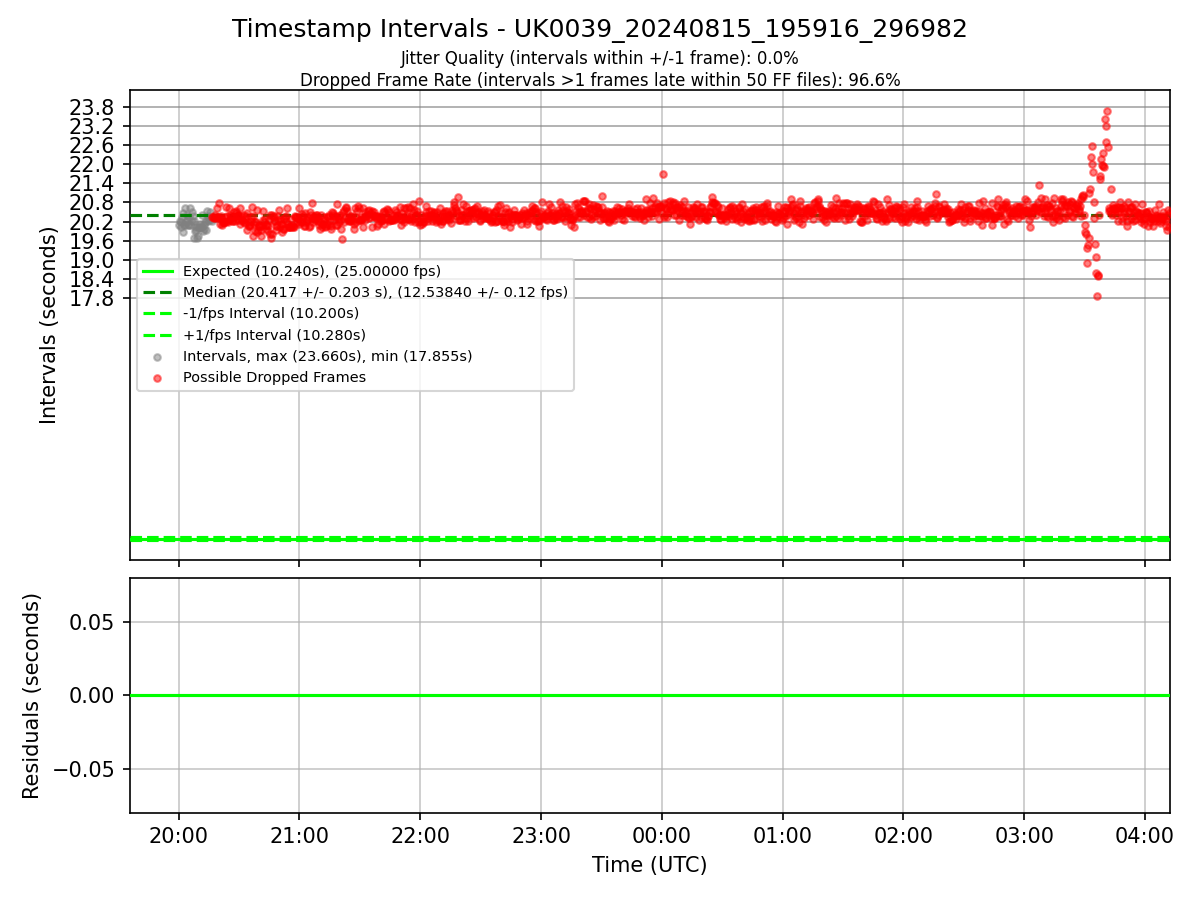Click the plot title 'Timestamp Intervals - UK0039_20240815_195916_296982'
Screen dimensions: 1200x900
pos(600,29)
